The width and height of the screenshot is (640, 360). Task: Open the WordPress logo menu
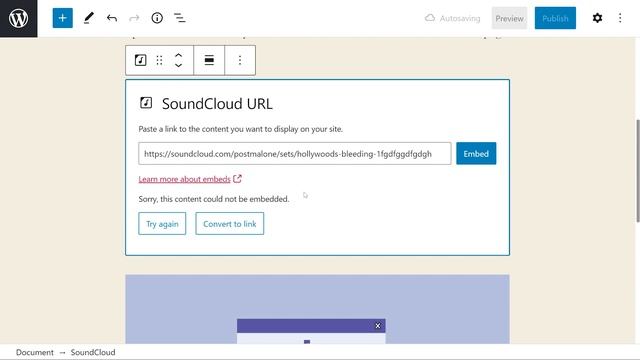coord(18,18)
